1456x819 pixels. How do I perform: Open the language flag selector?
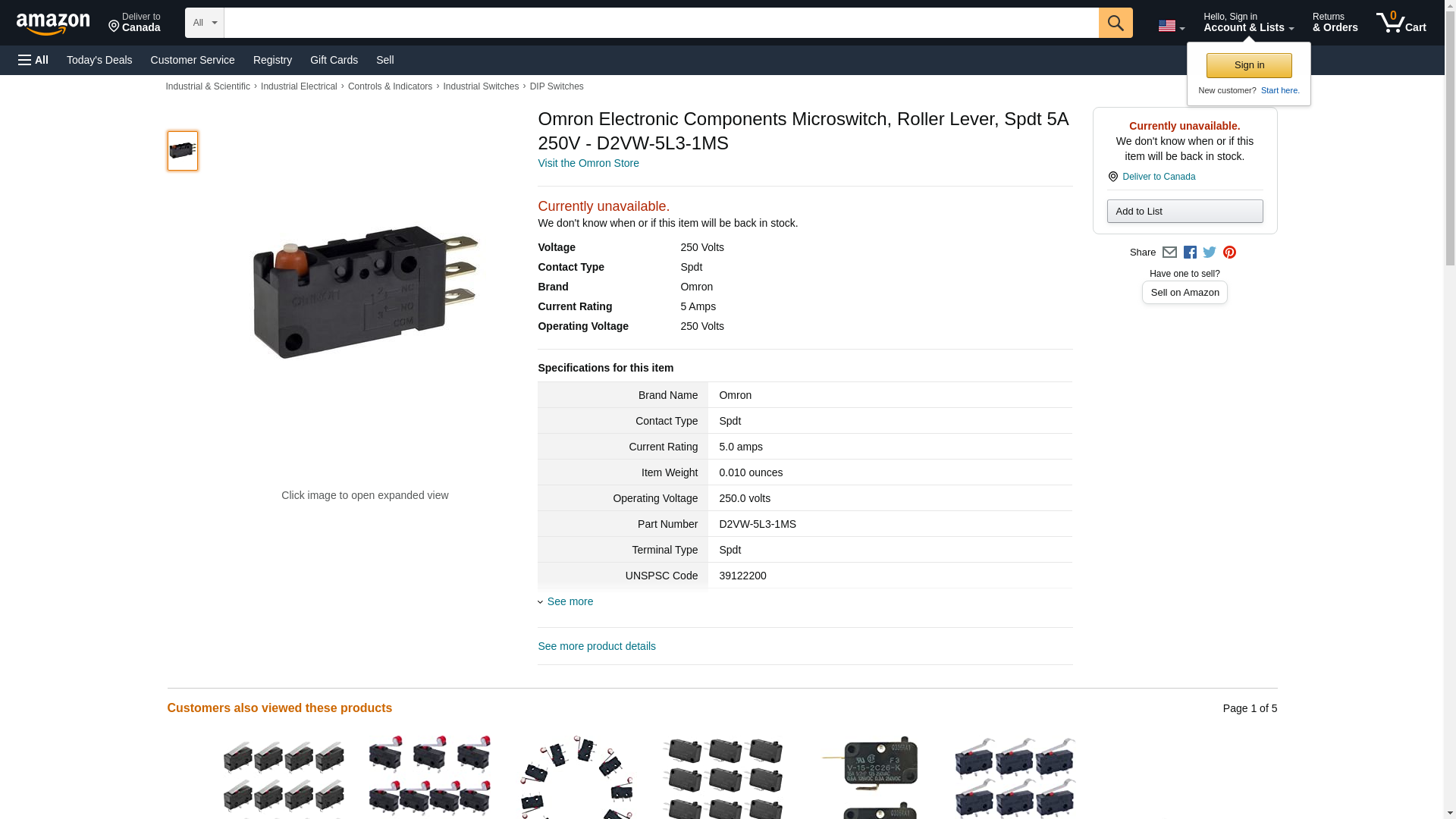1171,26
